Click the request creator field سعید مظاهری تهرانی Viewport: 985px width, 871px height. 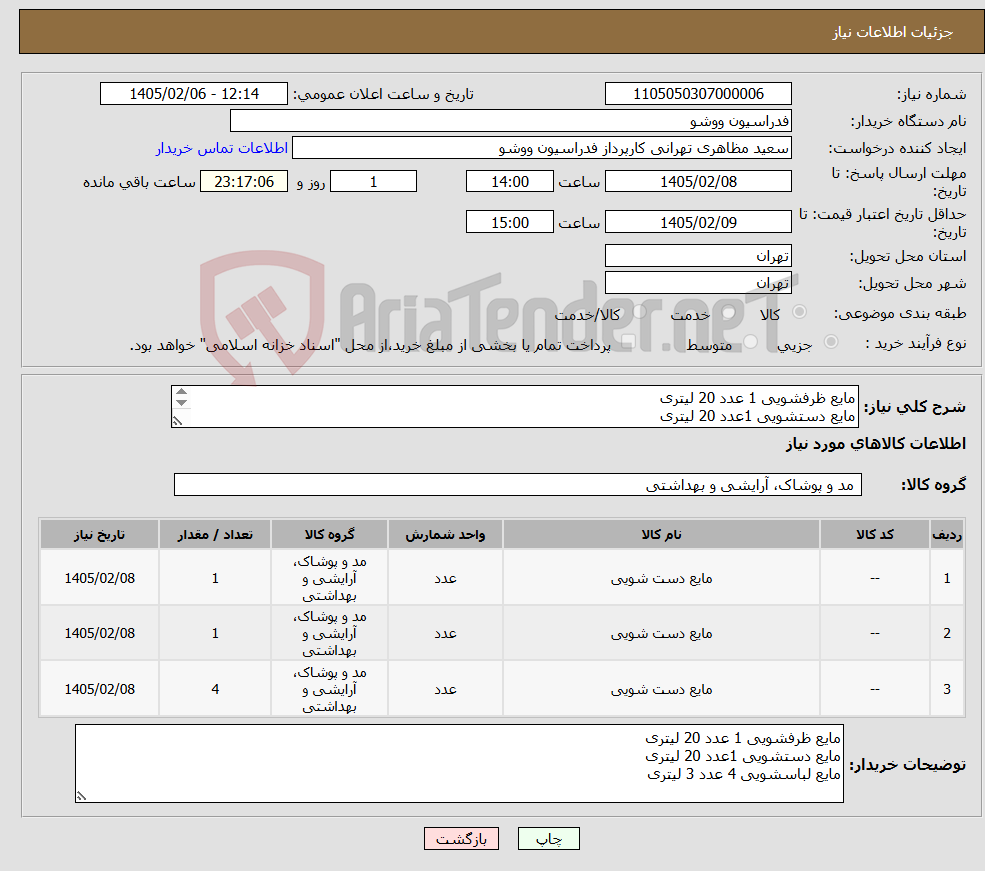click(x=541, y=148)
